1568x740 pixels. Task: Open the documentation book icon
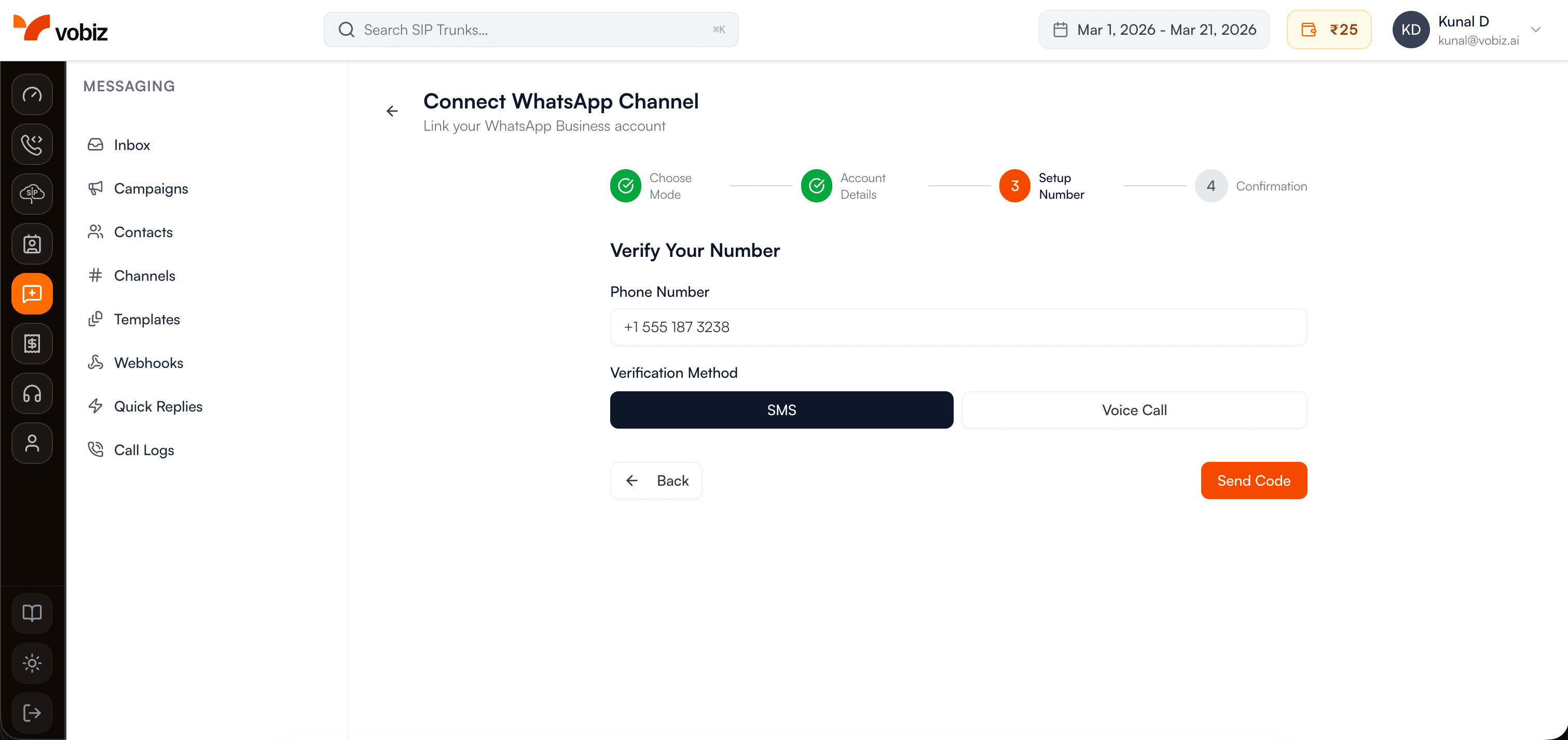coord(32,613)
